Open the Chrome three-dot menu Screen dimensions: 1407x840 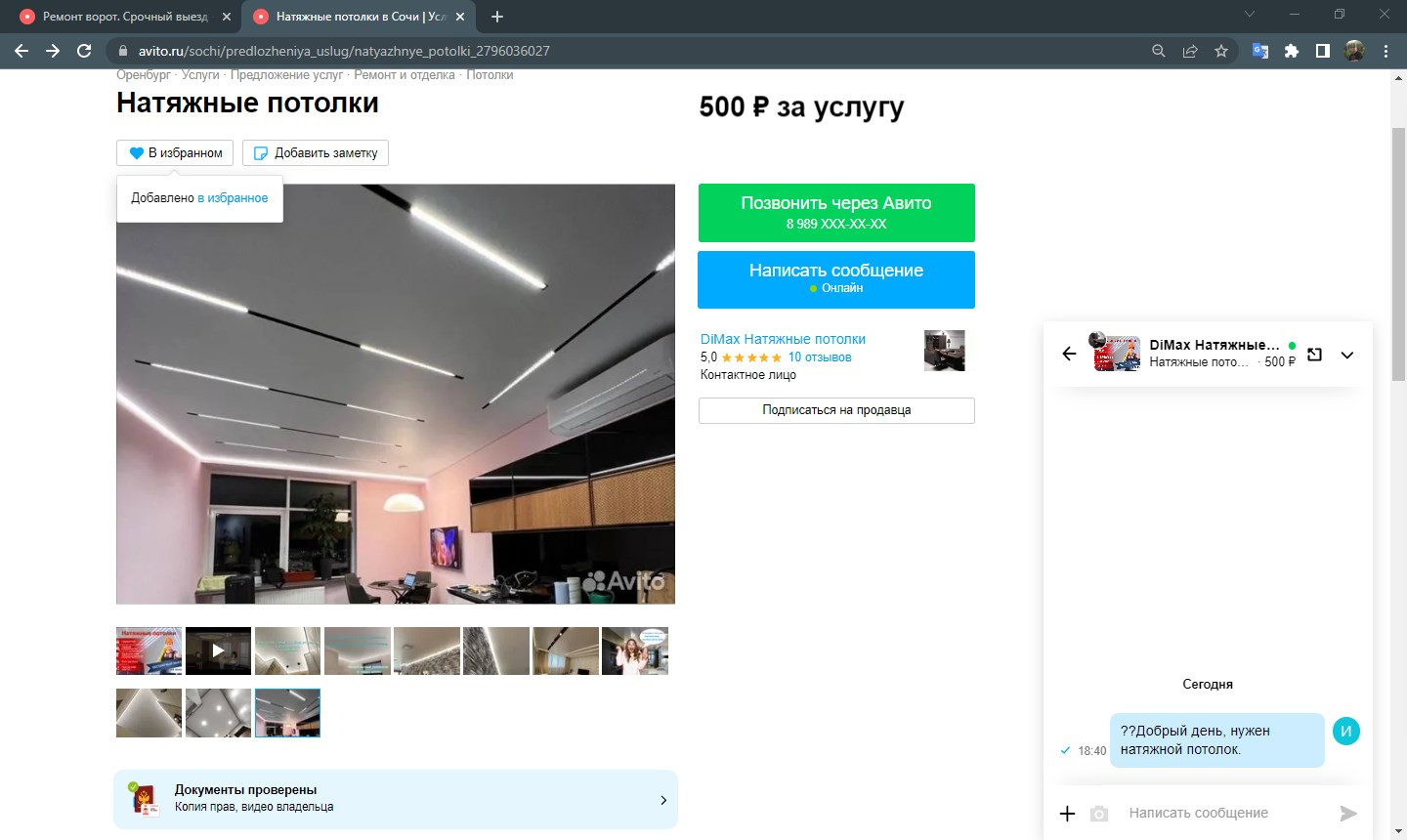pos(1386,51)
